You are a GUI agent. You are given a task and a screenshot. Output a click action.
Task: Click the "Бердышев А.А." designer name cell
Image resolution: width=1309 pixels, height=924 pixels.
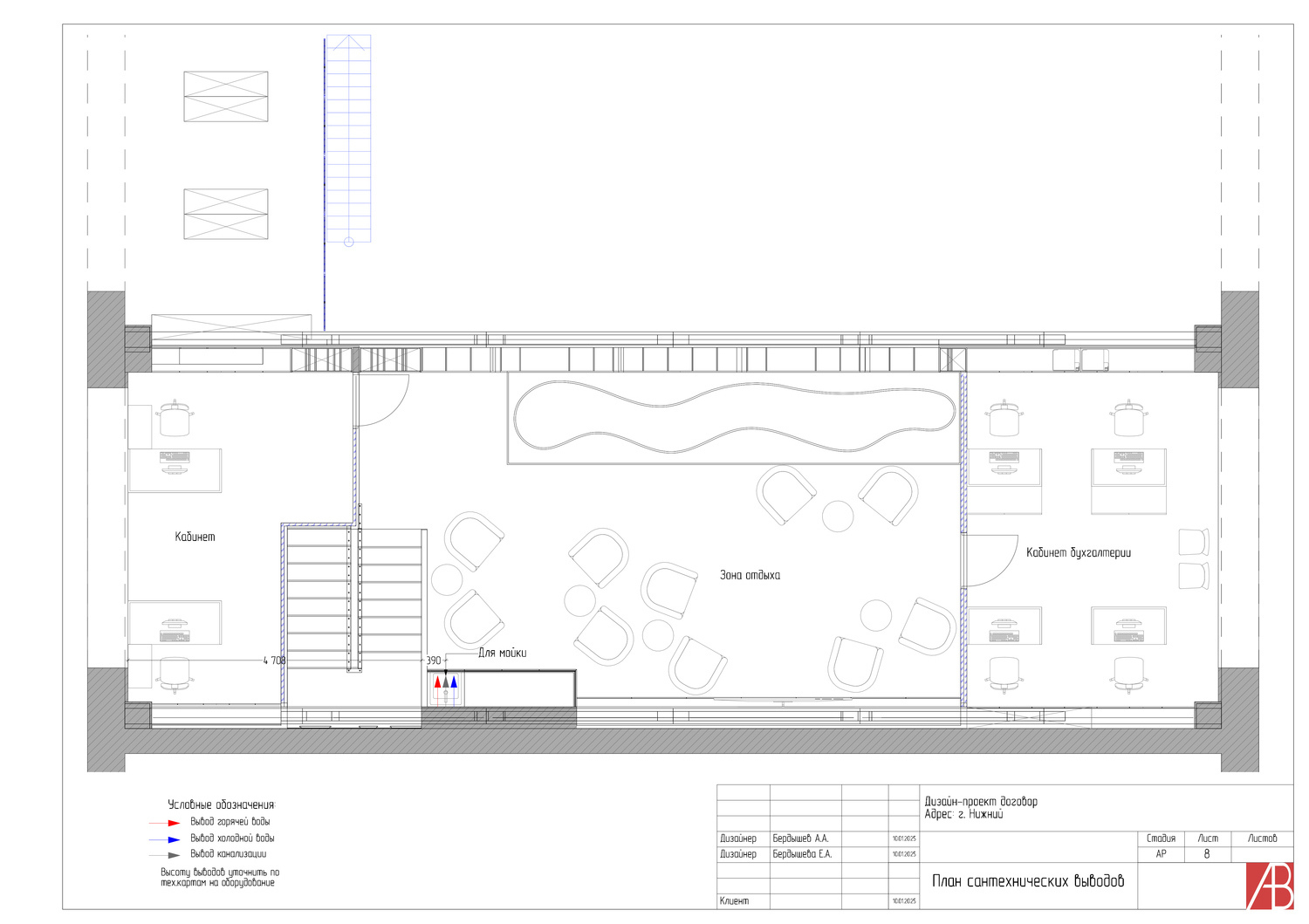pos(800,838)
